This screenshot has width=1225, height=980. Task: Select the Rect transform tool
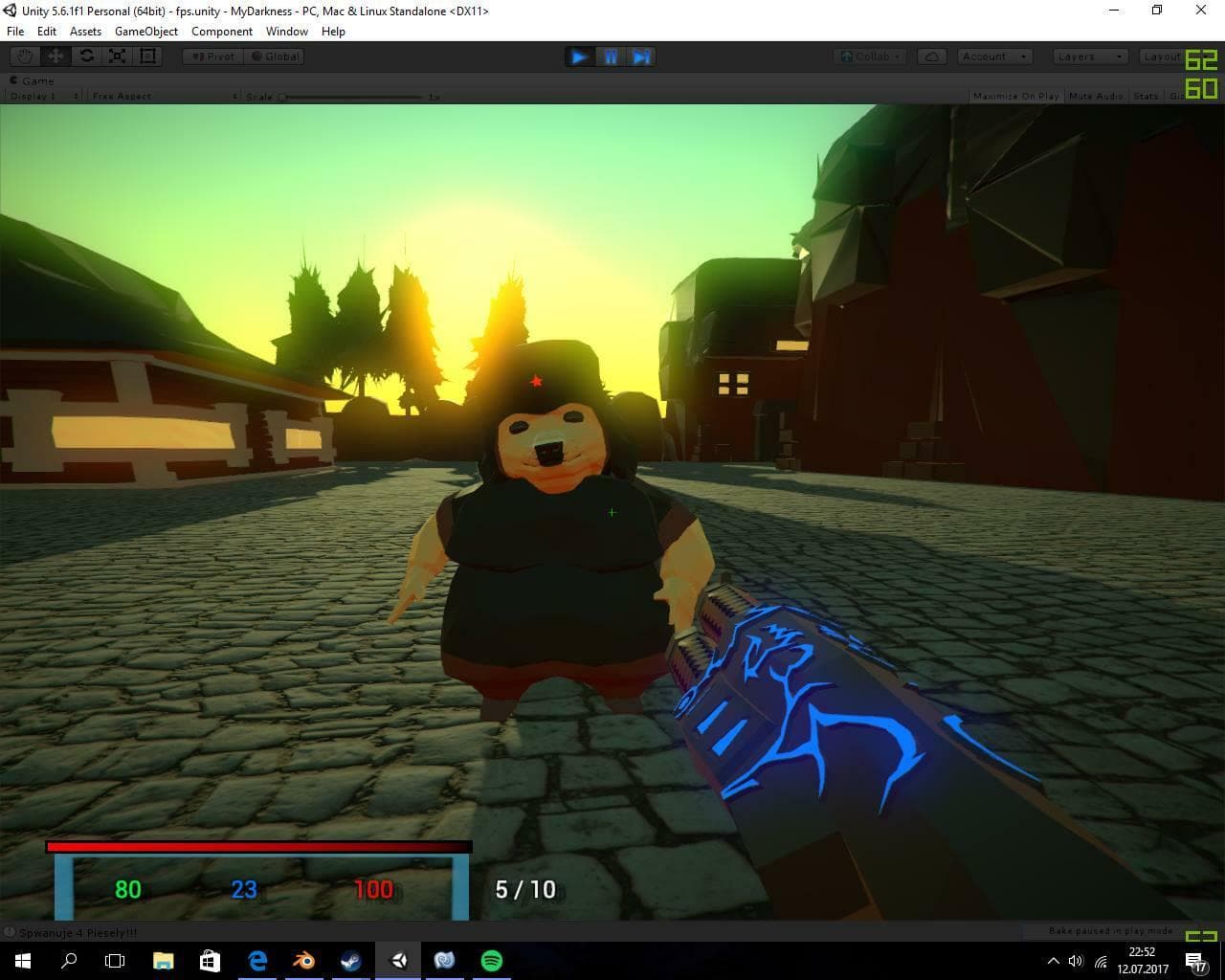tap(147, 56)
